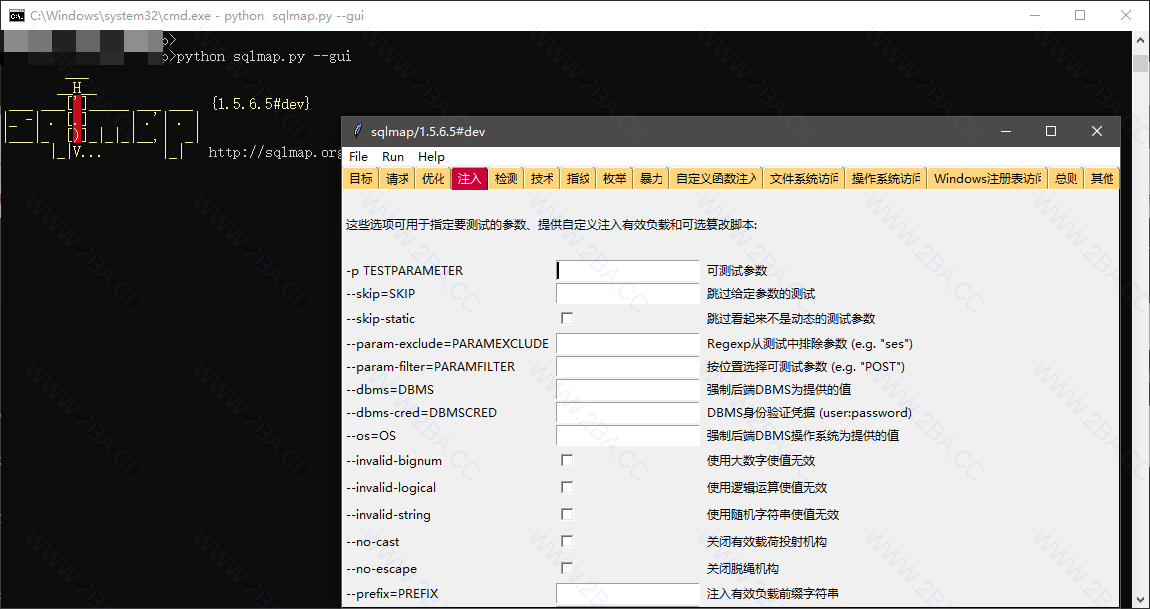Maximize the cmd.exe window

point(1080,15)
